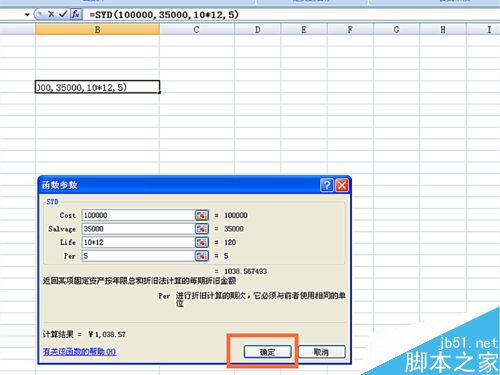Select column B header

[97, 30]
